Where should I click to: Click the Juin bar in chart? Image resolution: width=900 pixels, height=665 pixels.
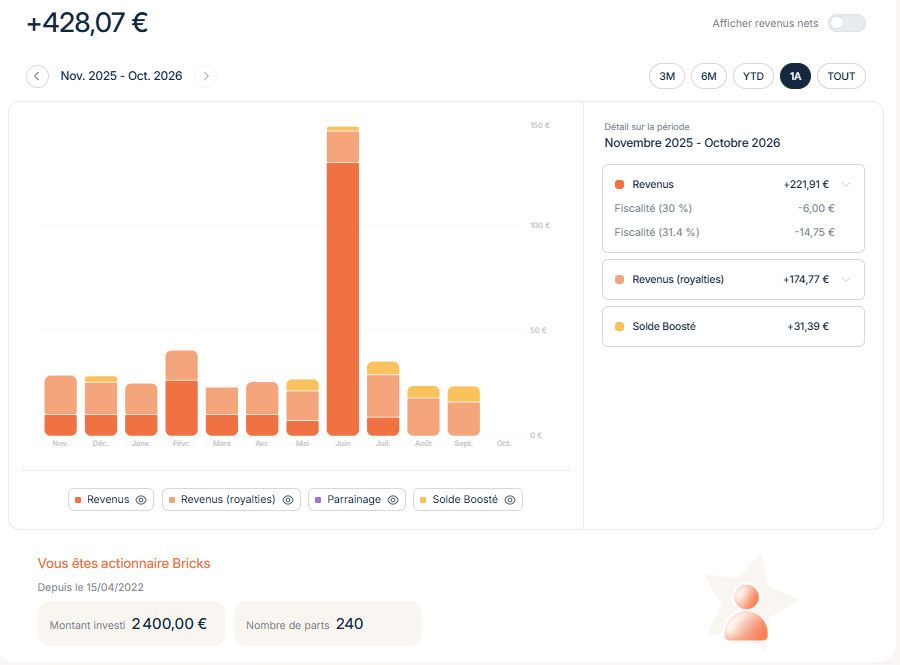(343, 281)
